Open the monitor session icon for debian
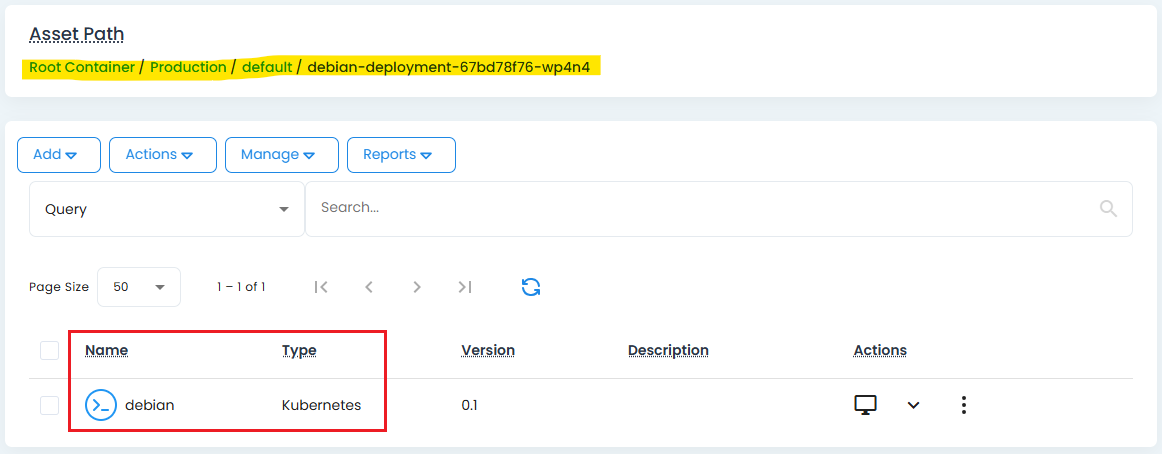This screenshot has height=454, width=1162. (865, 405)
